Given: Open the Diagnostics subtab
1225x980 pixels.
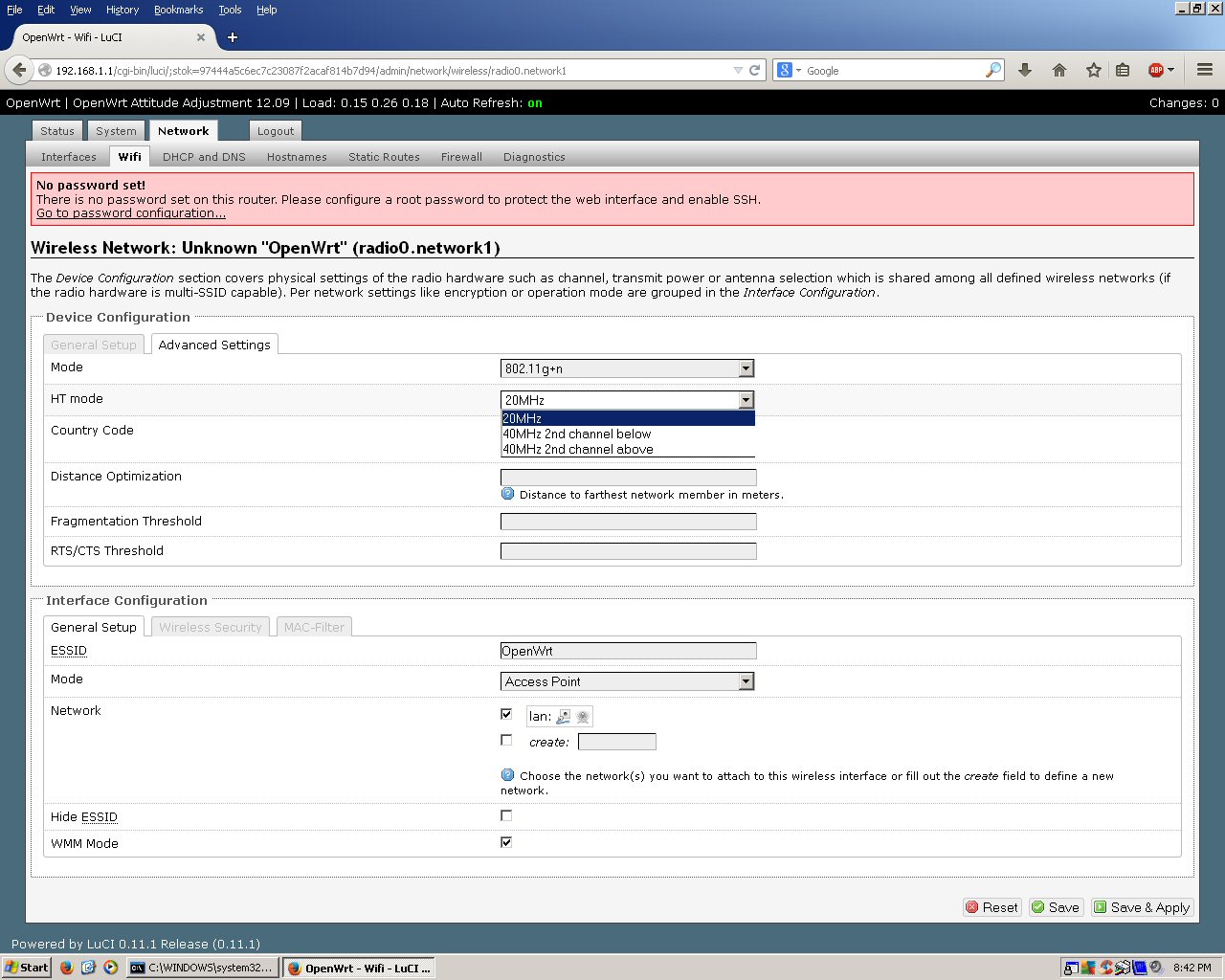Looking at the screenshot, I should 534,157.
